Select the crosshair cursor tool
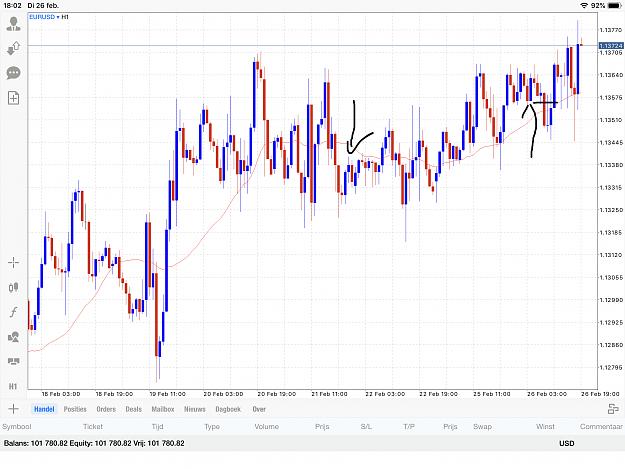 (14, 262)
